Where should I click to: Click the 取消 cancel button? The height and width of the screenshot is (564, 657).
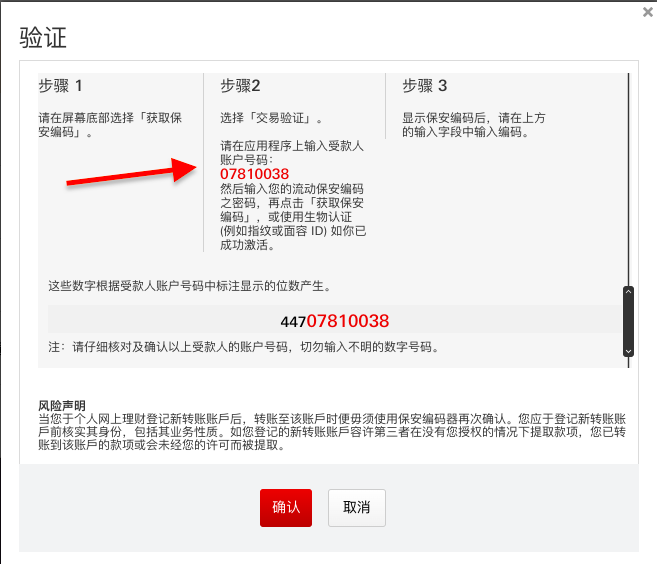coord(357,507)
